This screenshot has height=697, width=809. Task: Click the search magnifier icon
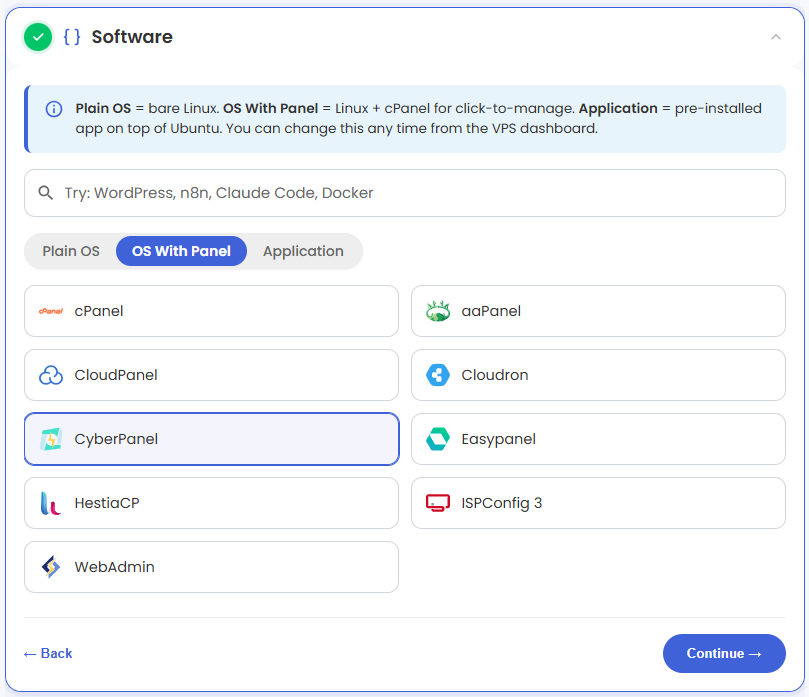tap(45, 193)
